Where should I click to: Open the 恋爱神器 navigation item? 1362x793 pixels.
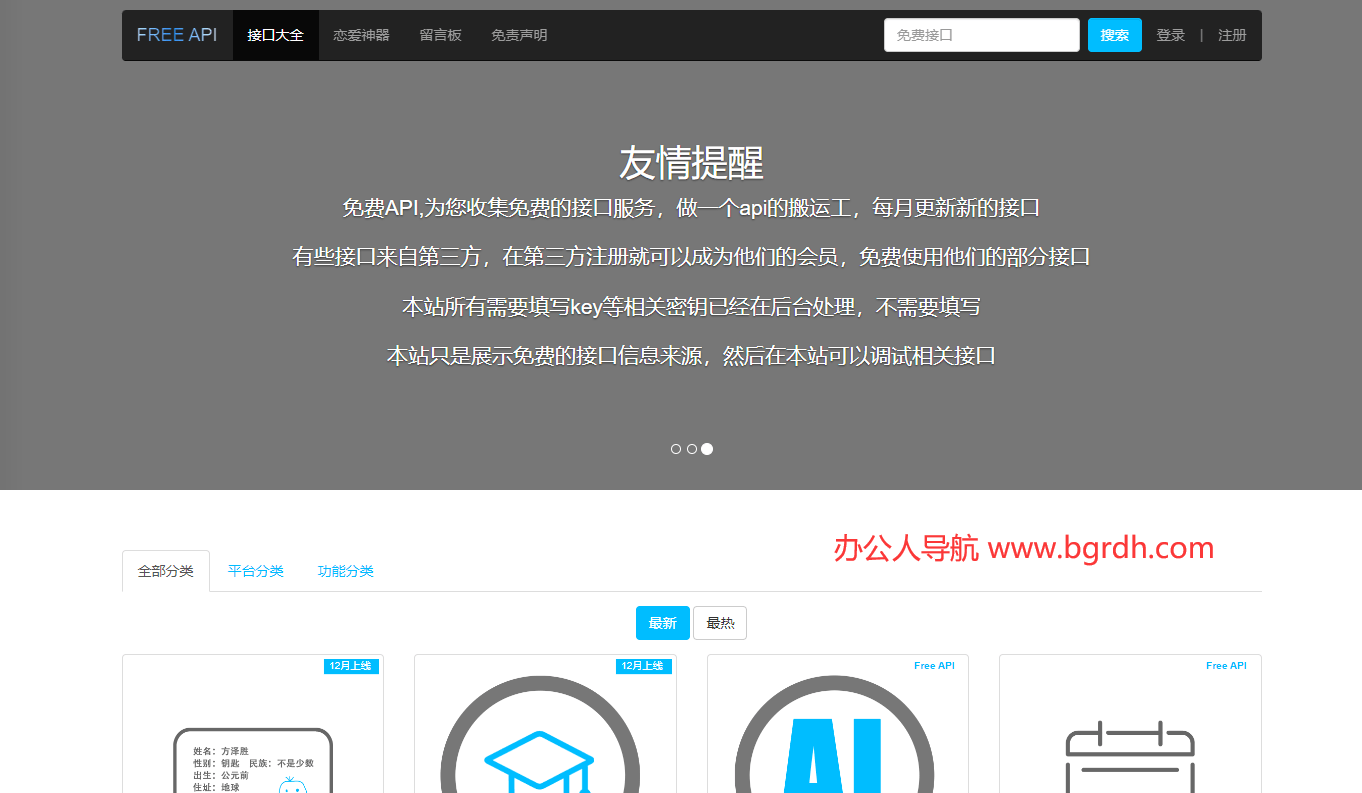click(x=361, y=35)
